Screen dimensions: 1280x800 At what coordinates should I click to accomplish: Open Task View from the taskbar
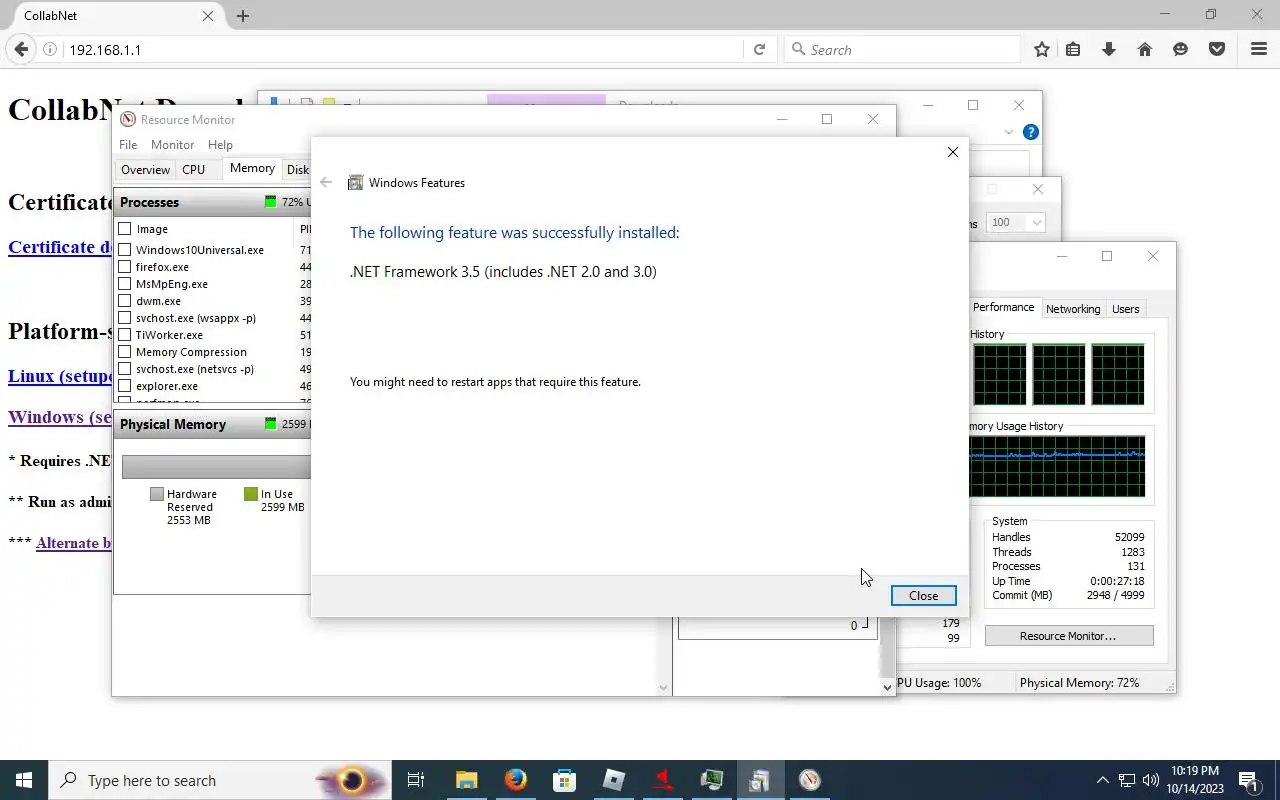(416, 780)
